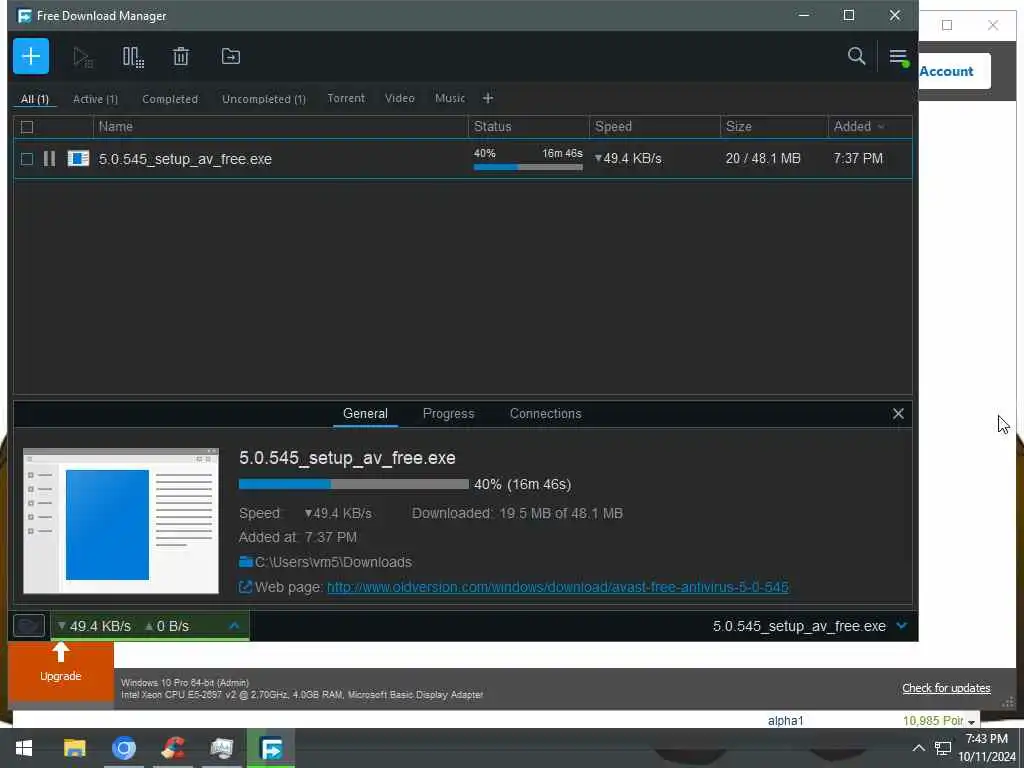Select the Music filter tab
The image size is (1024, 768).
[450, 98]
